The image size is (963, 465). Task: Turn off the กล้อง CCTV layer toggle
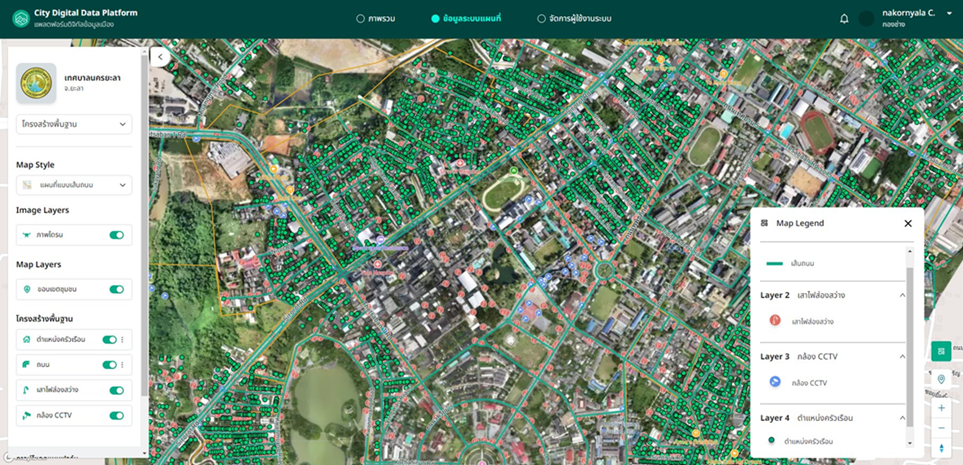coord(116,415)
